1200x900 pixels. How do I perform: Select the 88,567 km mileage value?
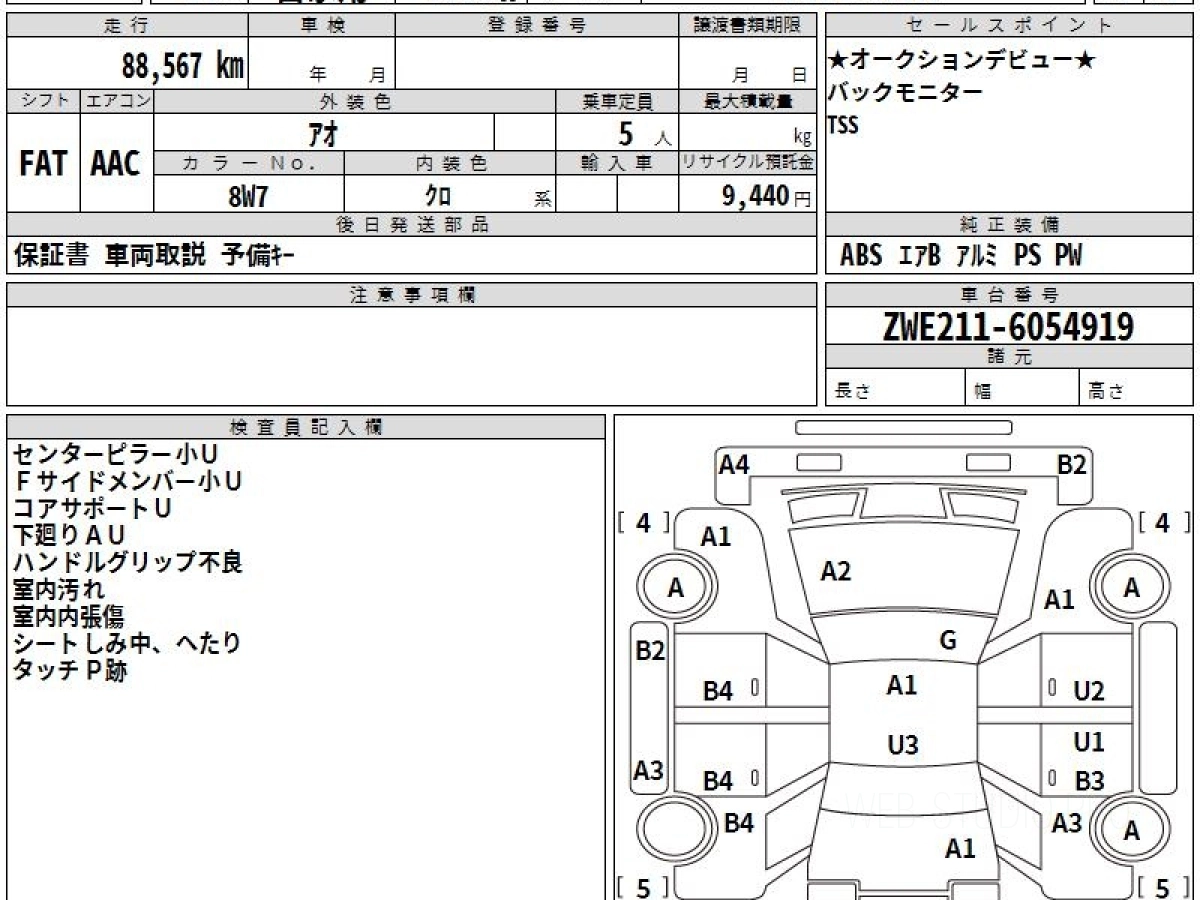point(183,66)
